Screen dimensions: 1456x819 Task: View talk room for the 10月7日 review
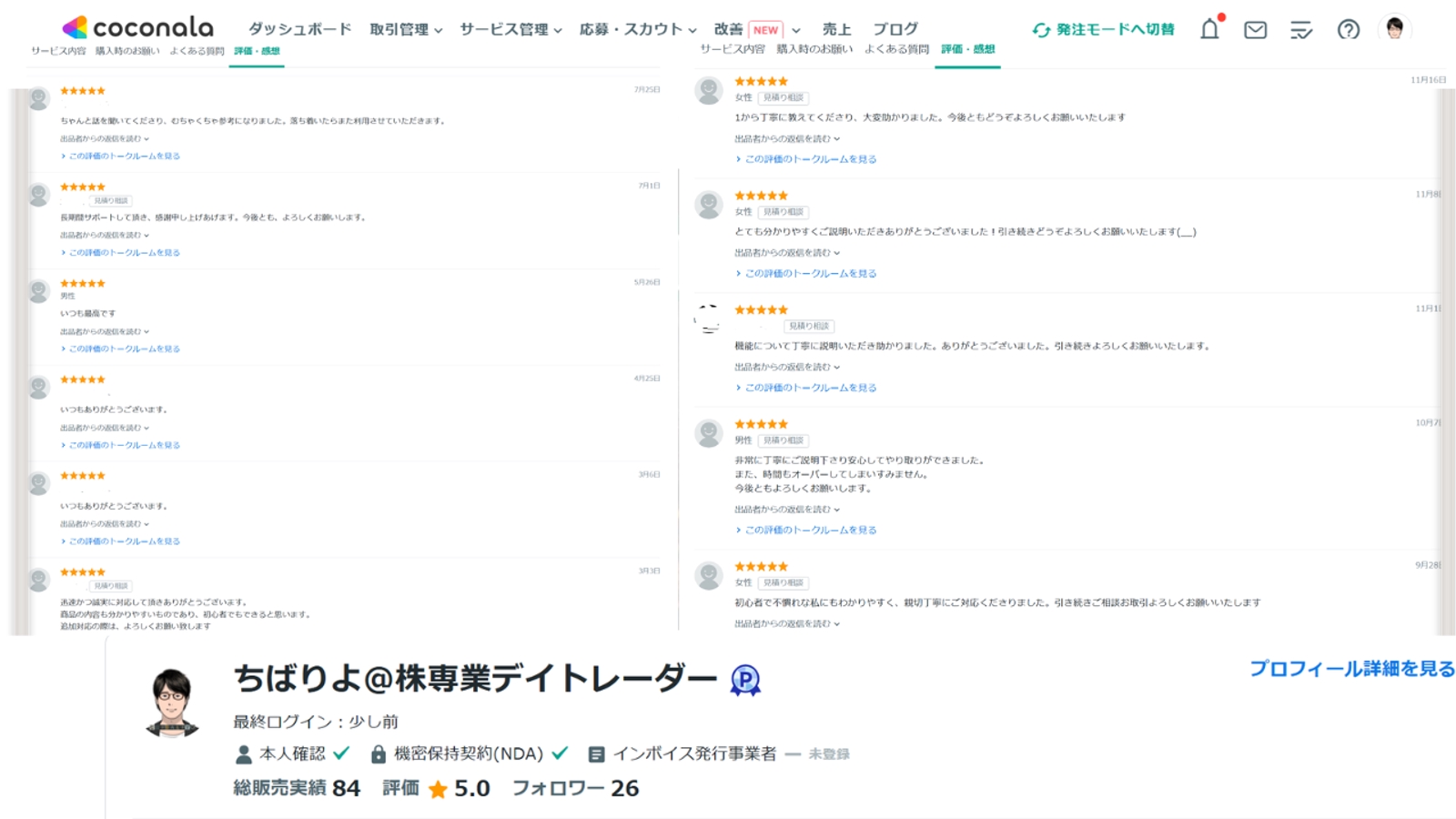pyautogui.click(x=806, y=530)
